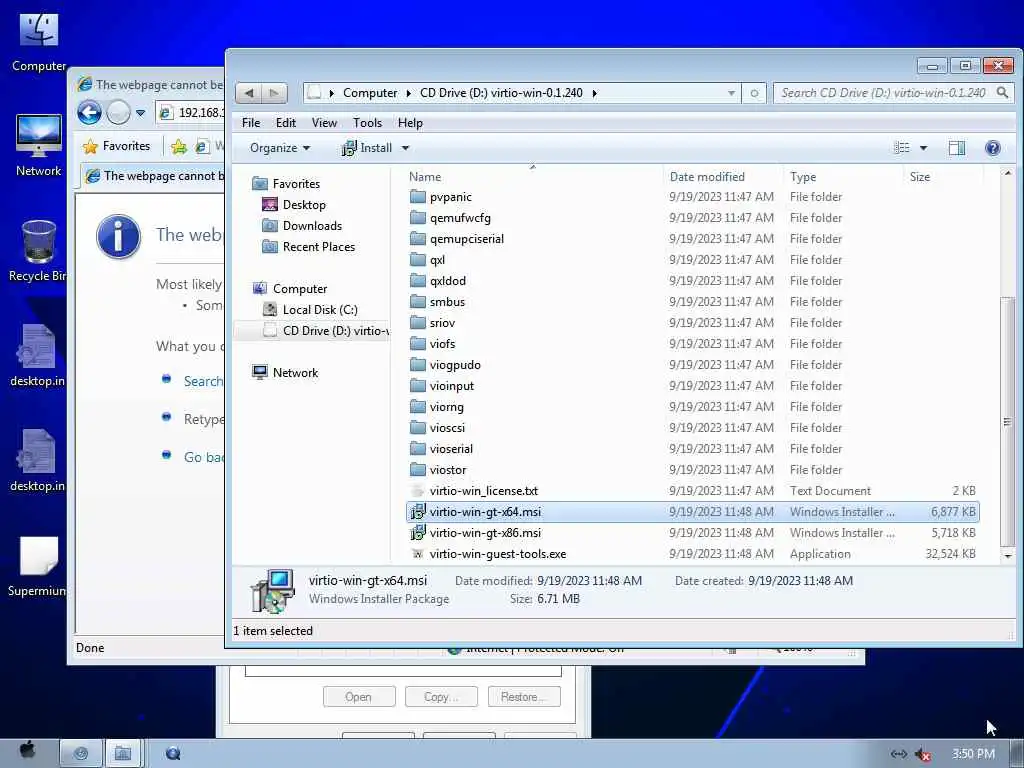Click the Back arrow in Explorer
The height and width of the screenshot is (768, 1024).
click(248, 93)
